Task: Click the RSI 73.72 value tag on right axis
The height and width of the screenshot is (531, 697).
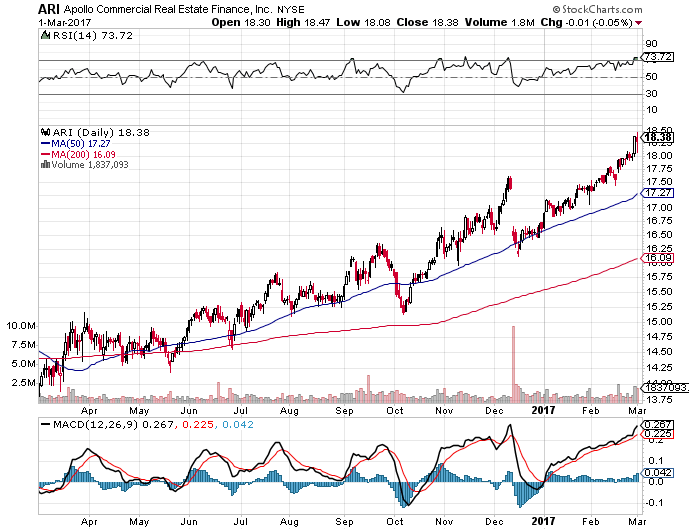Action: [657, 57]
